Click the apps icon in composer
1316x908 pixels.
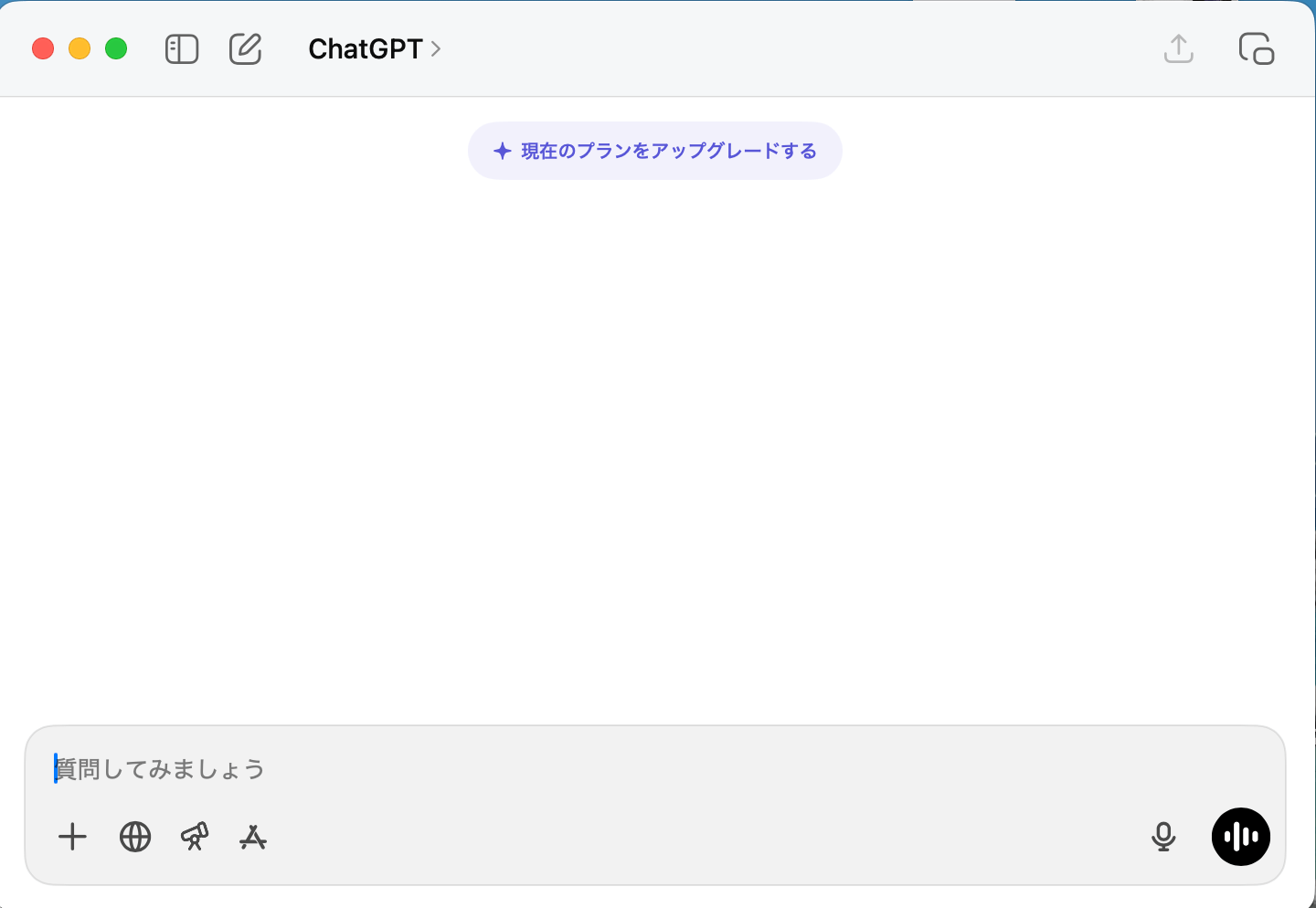click(x=253, y=837)
